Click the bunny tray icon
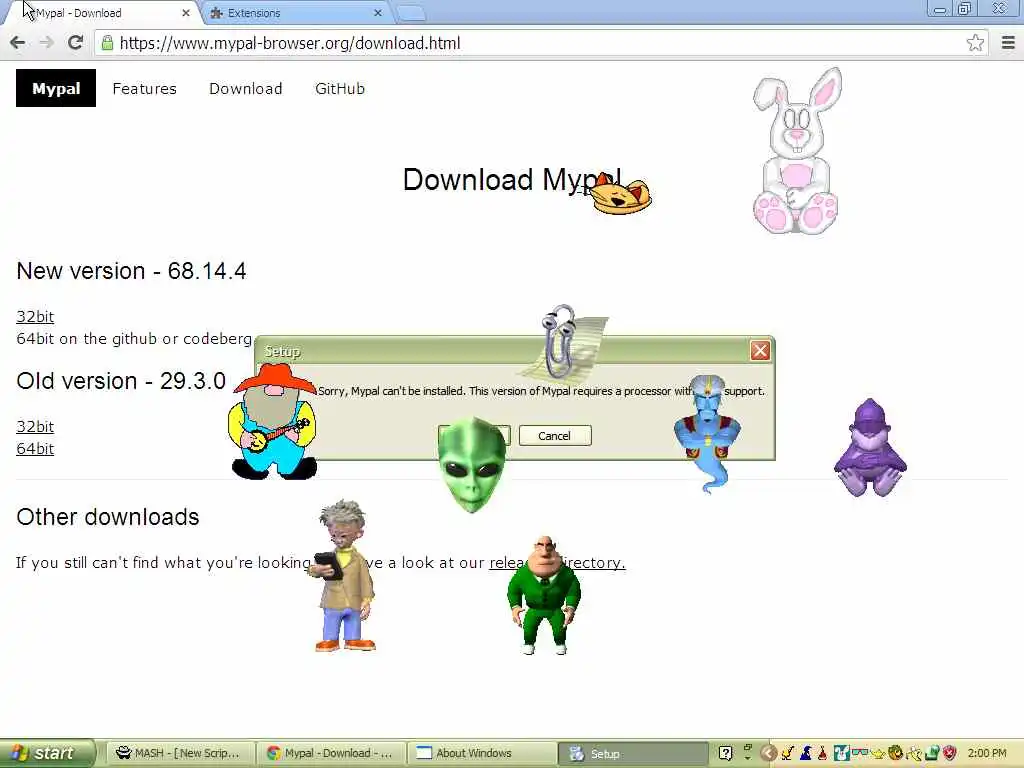Screen dimensions: 1024x768 coord(842,753)
